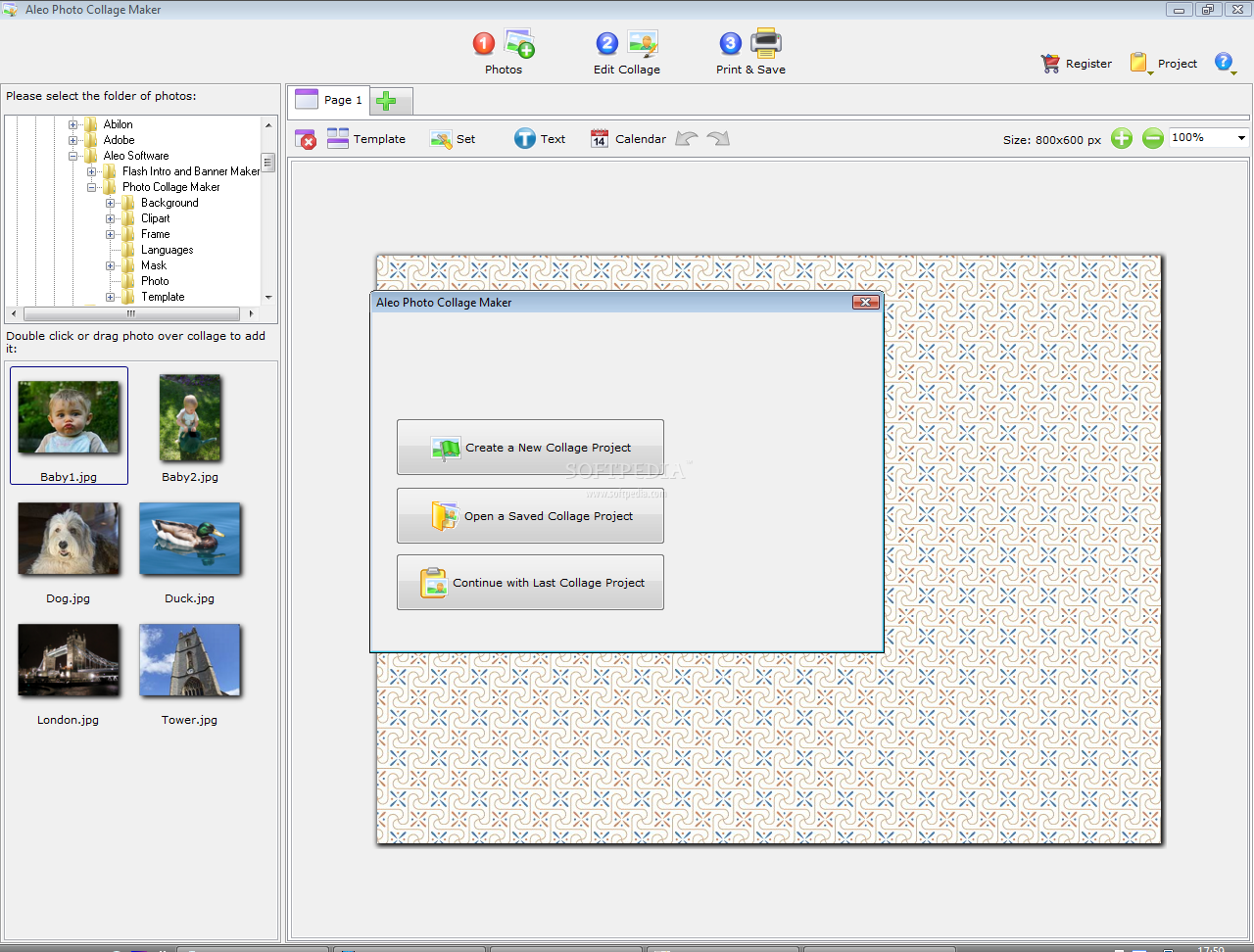Expand the Mask folder node
Viewport: 1254px width, 952px height.
pos(111,265)
